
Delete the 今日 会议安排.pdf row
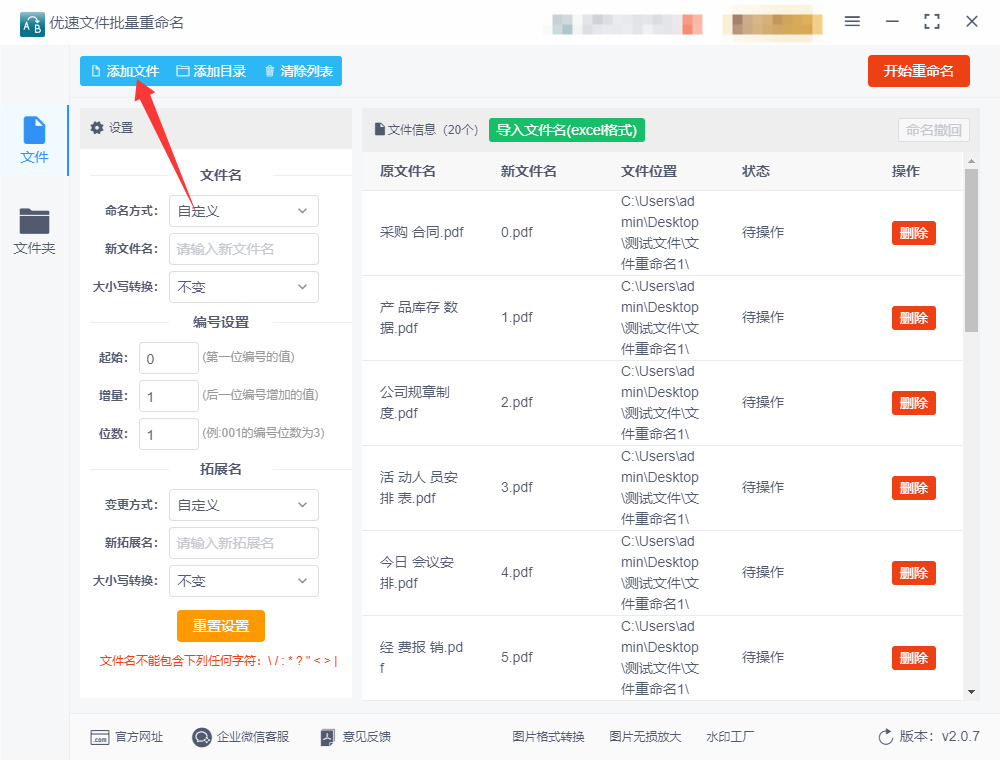click(913, 573)
